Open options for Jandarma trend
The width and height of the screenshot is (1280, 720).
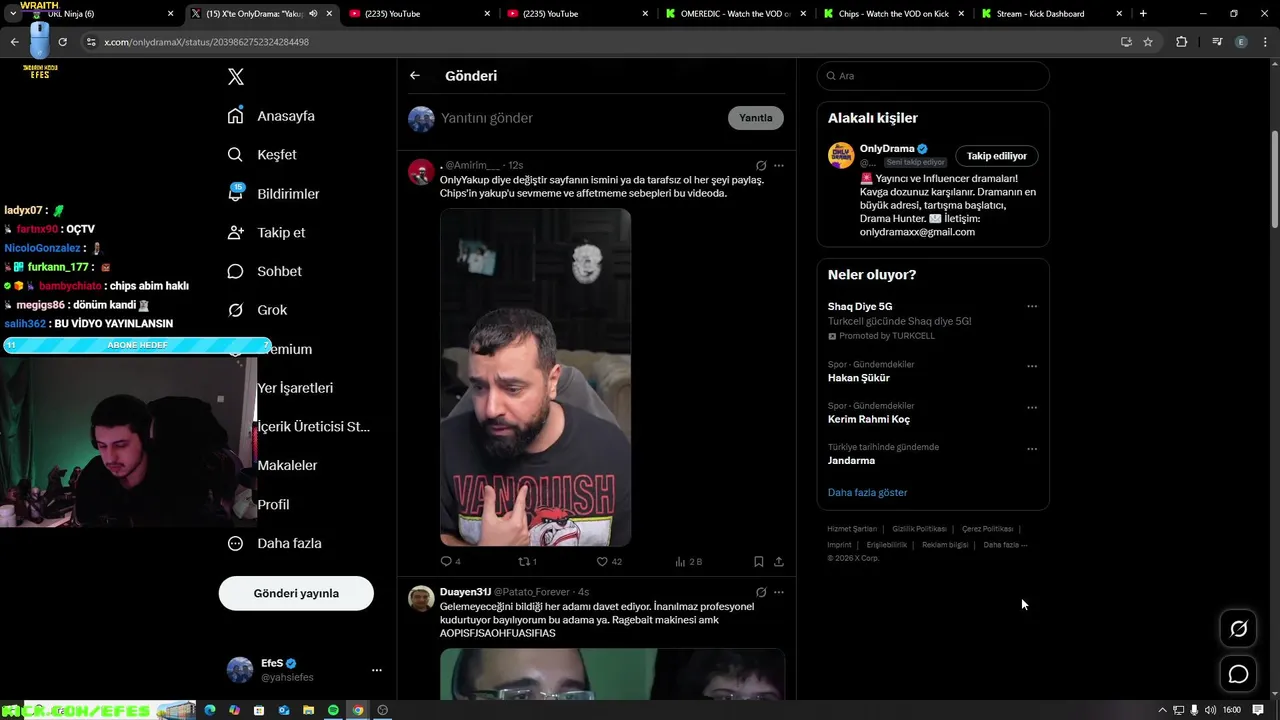[1032, 449]
